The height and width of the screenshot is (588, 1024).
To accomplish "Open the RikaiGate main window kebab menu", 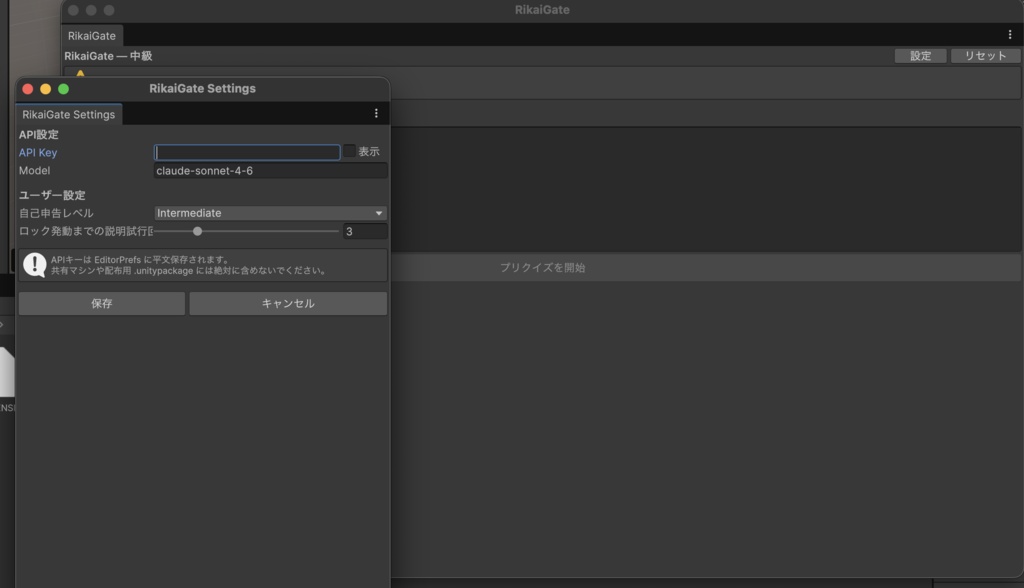I will pos(1010,35).
